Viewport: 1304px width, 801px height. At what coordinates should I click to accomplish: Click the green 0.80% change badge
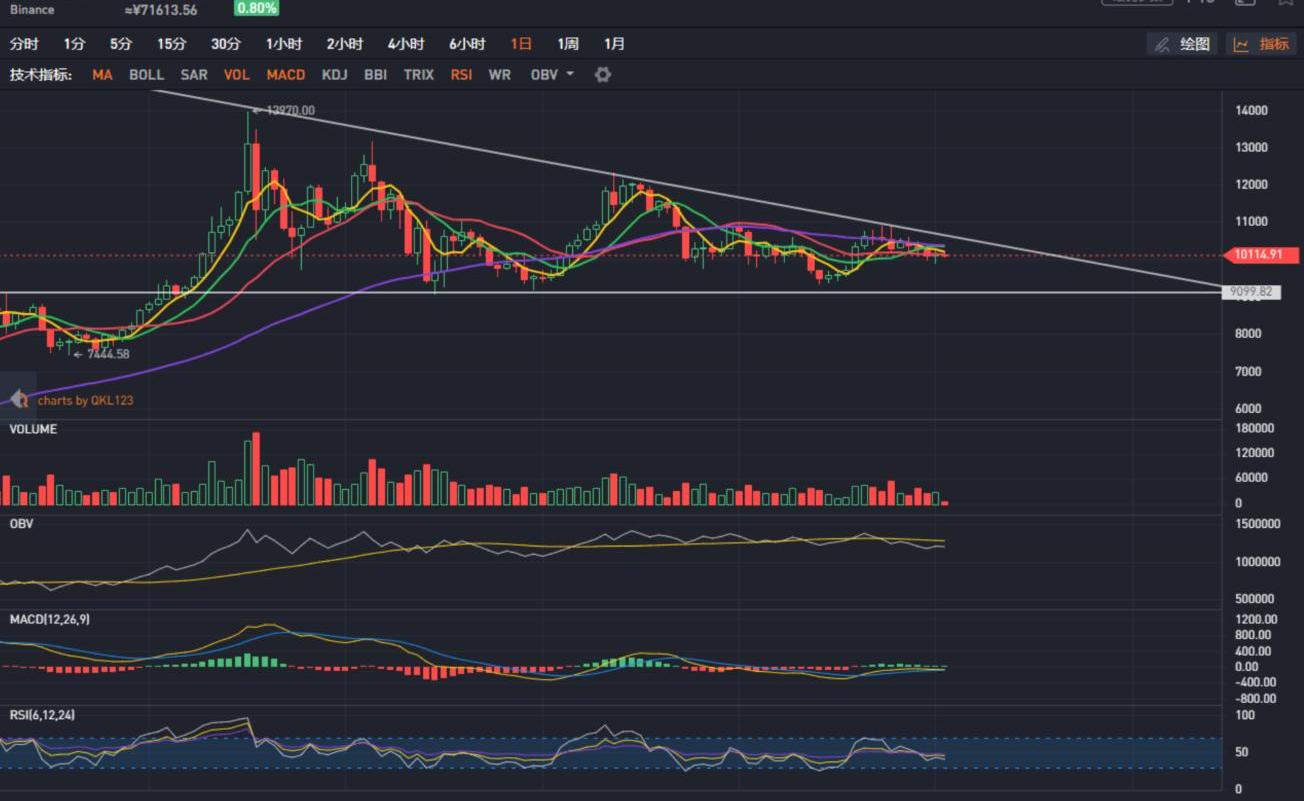click(256, 9)
